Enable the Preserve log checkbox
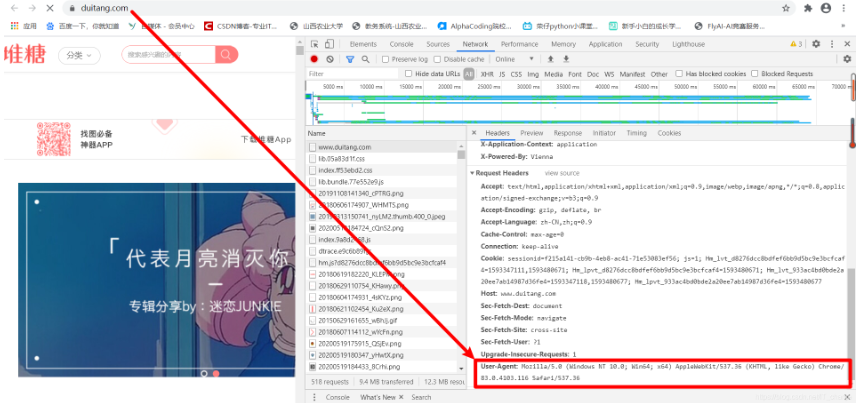Image resolution: width=856 pixels, height=403 pixels. [x=385, y=59]
